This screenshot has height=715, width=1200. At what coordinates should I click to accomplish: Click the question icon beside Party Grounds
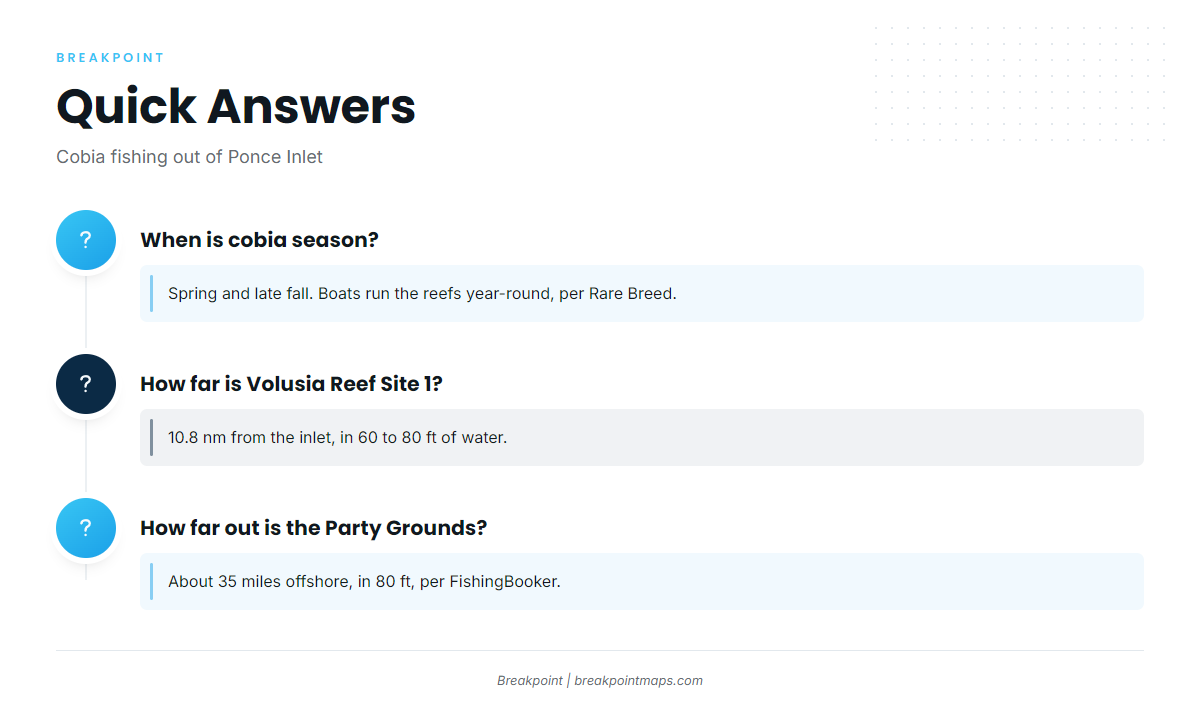click(x=86, y=528)
